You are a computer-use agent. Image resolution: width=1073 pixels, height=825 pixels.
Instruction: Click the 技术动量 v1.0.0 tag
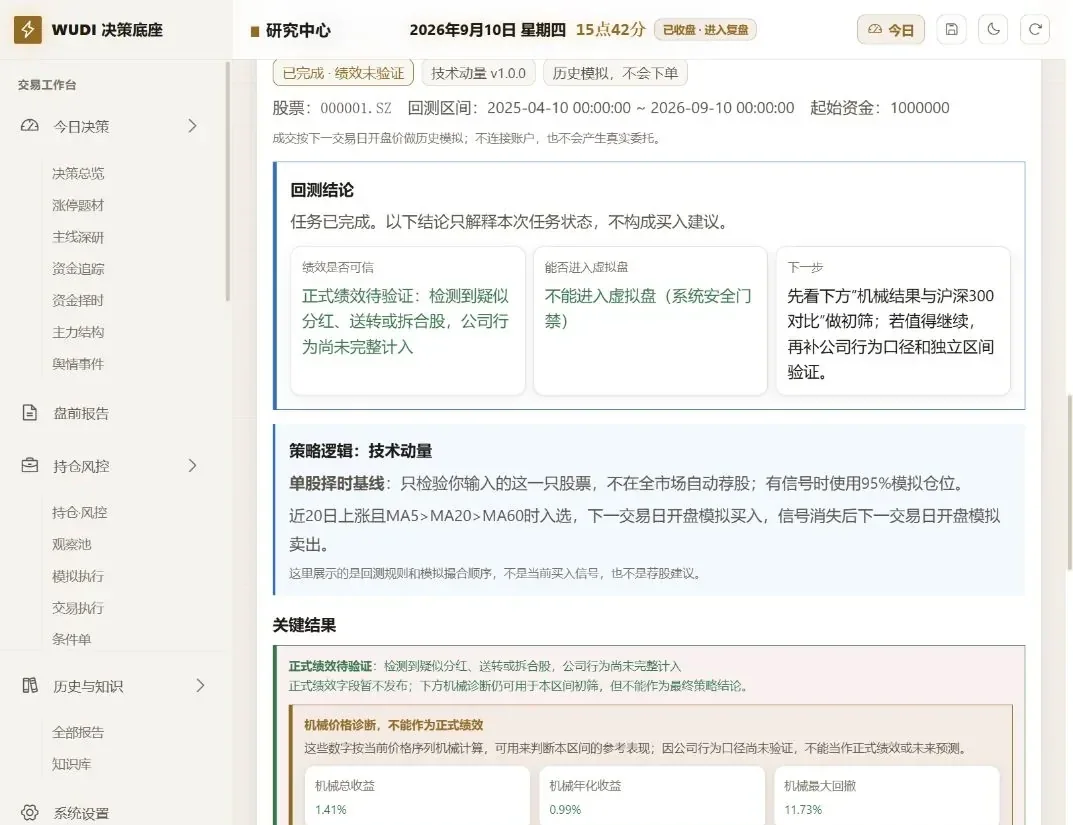point(478,73)
